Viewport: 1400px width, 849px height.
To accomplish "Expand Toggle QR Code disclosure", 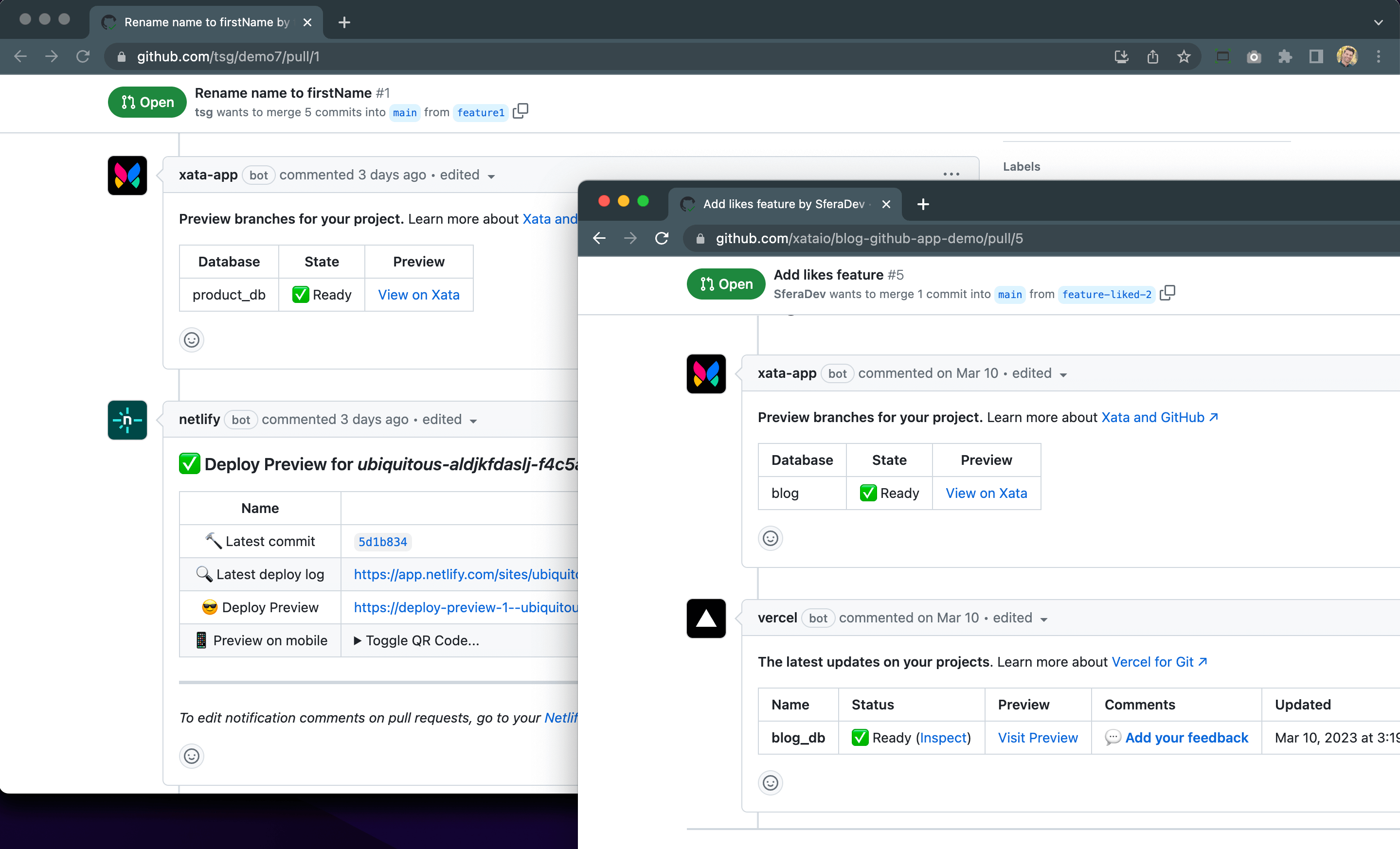I will click(x=416, y=640).
